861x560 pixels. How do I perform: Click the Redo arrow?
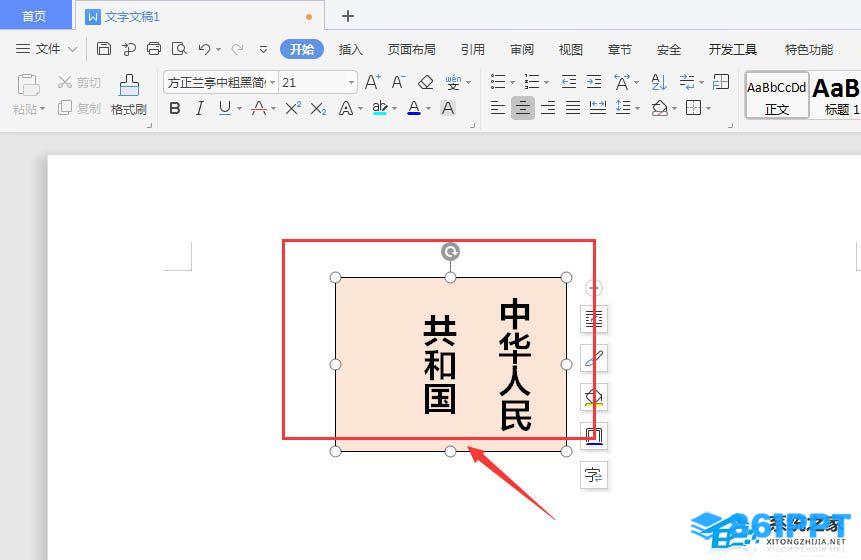[x=237, y=49]
